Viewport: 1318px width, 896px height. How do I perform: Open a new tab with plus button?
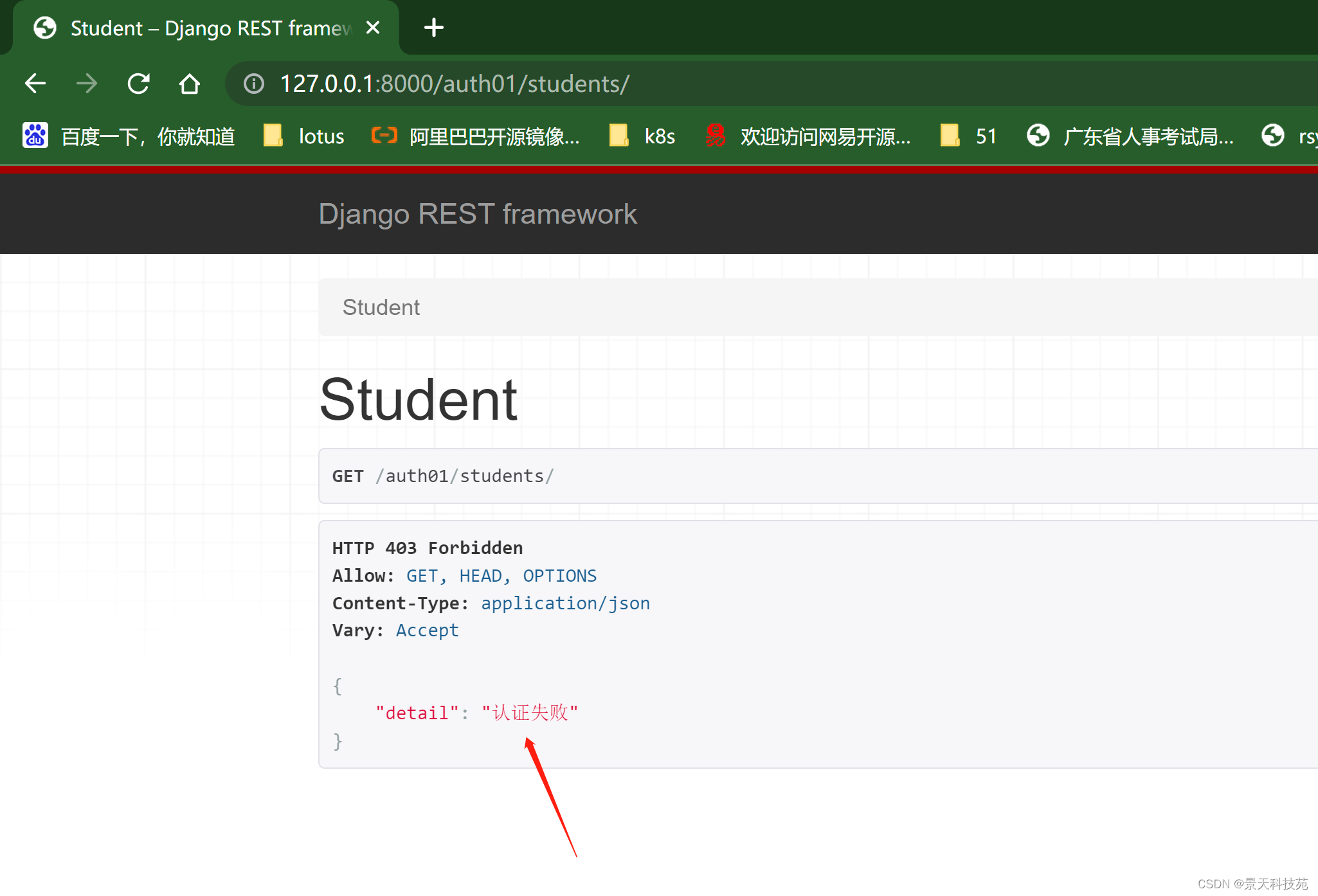click(x=434, y=28)
